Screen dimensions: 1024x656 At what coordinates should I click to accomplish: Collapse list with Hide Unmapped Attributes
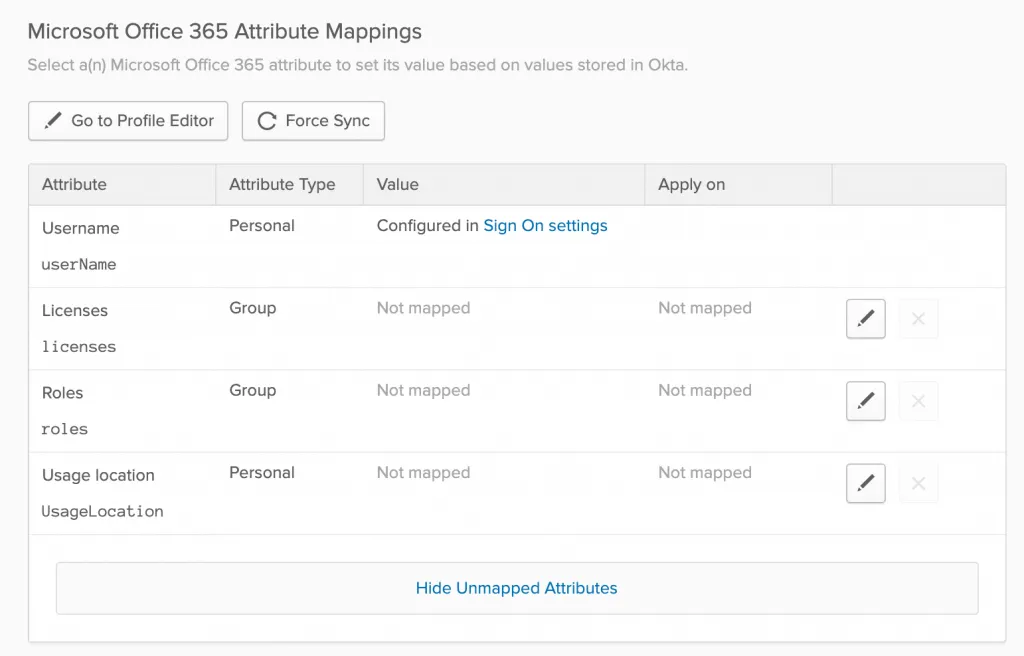[x=516, y=588]
